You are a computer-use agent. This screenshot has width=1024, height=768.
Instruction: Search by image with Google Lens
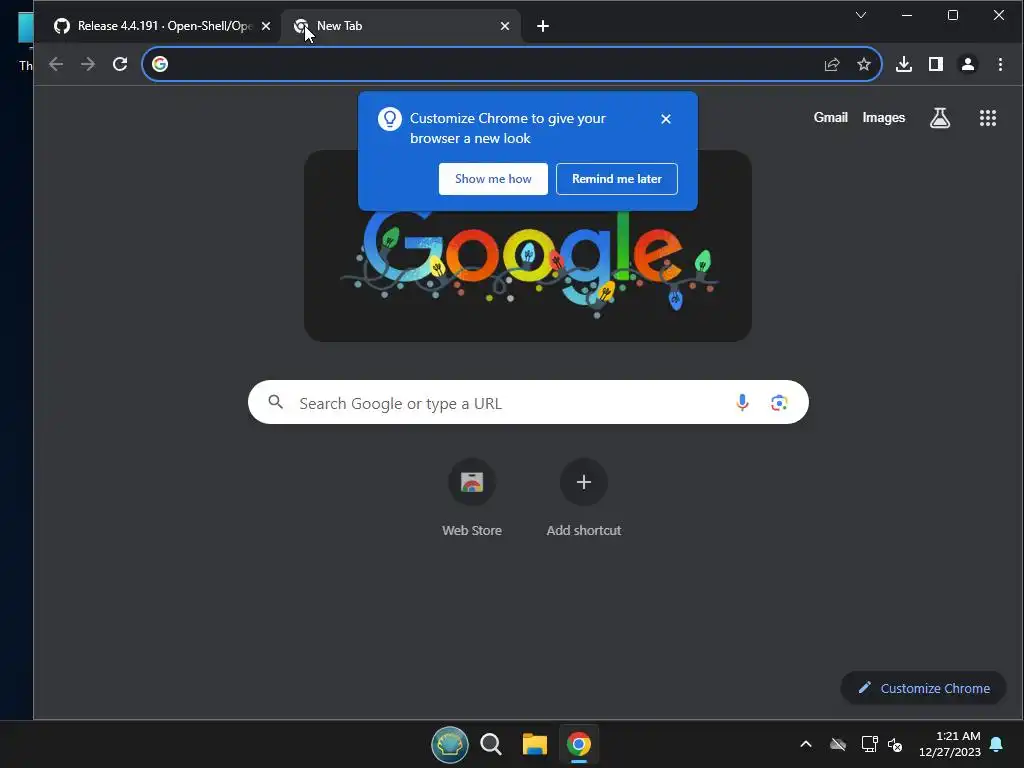[778, 402]
